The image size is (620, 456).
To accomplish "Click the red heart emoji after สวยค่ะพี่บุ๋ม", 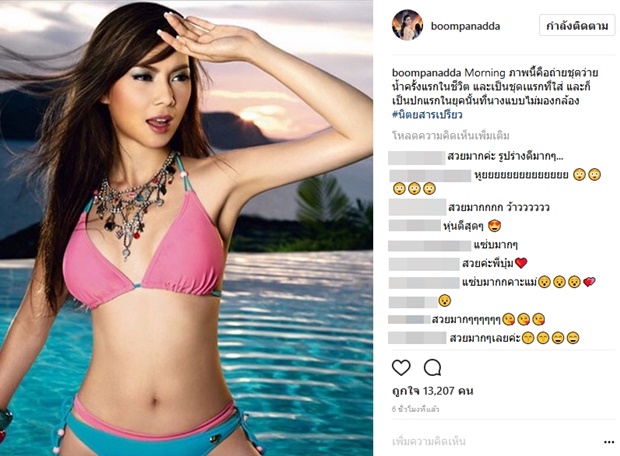I will (x=521, y=263).
